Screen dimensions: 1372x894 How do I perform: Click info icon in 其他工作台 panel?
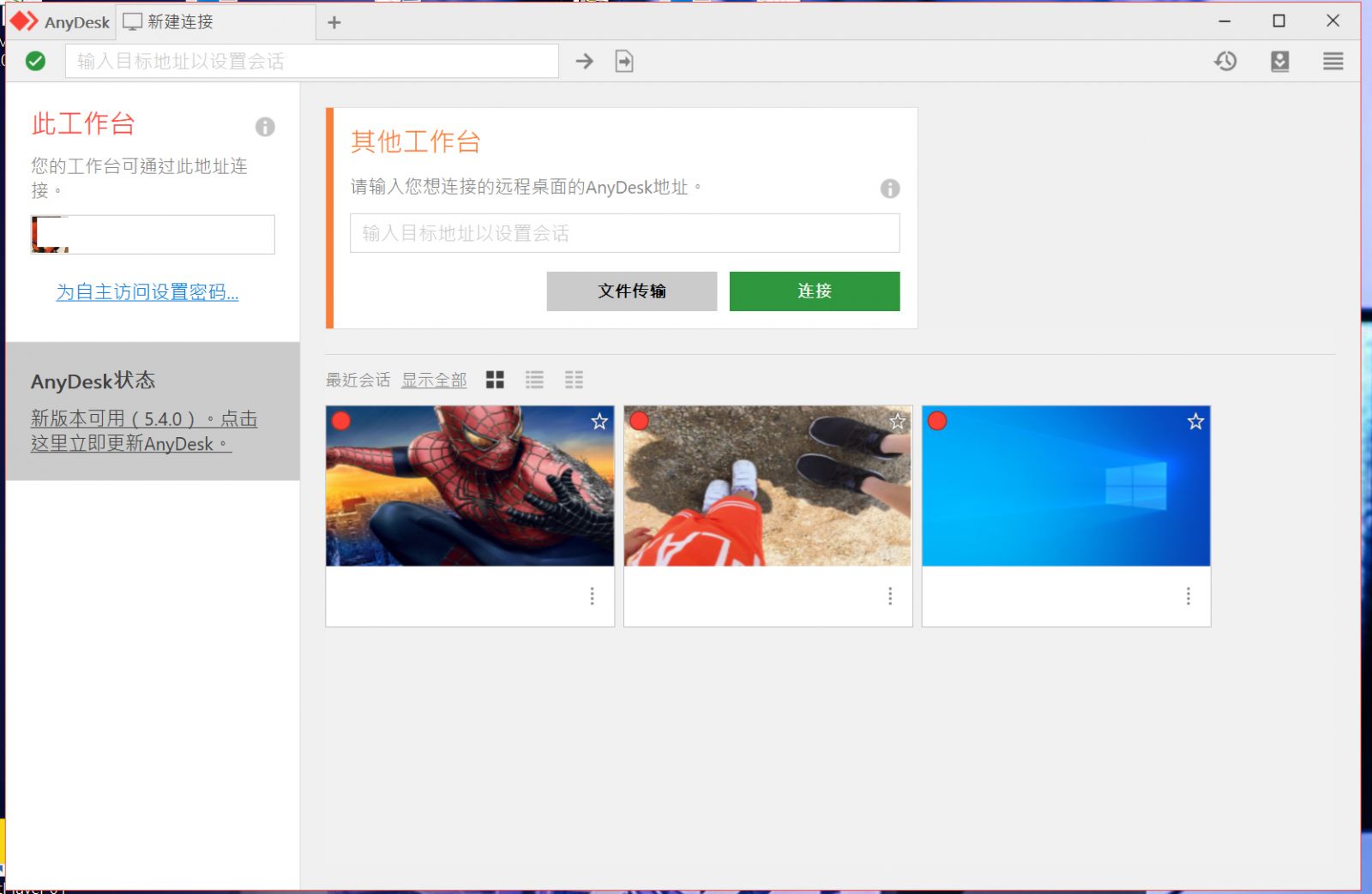[890, 189]
